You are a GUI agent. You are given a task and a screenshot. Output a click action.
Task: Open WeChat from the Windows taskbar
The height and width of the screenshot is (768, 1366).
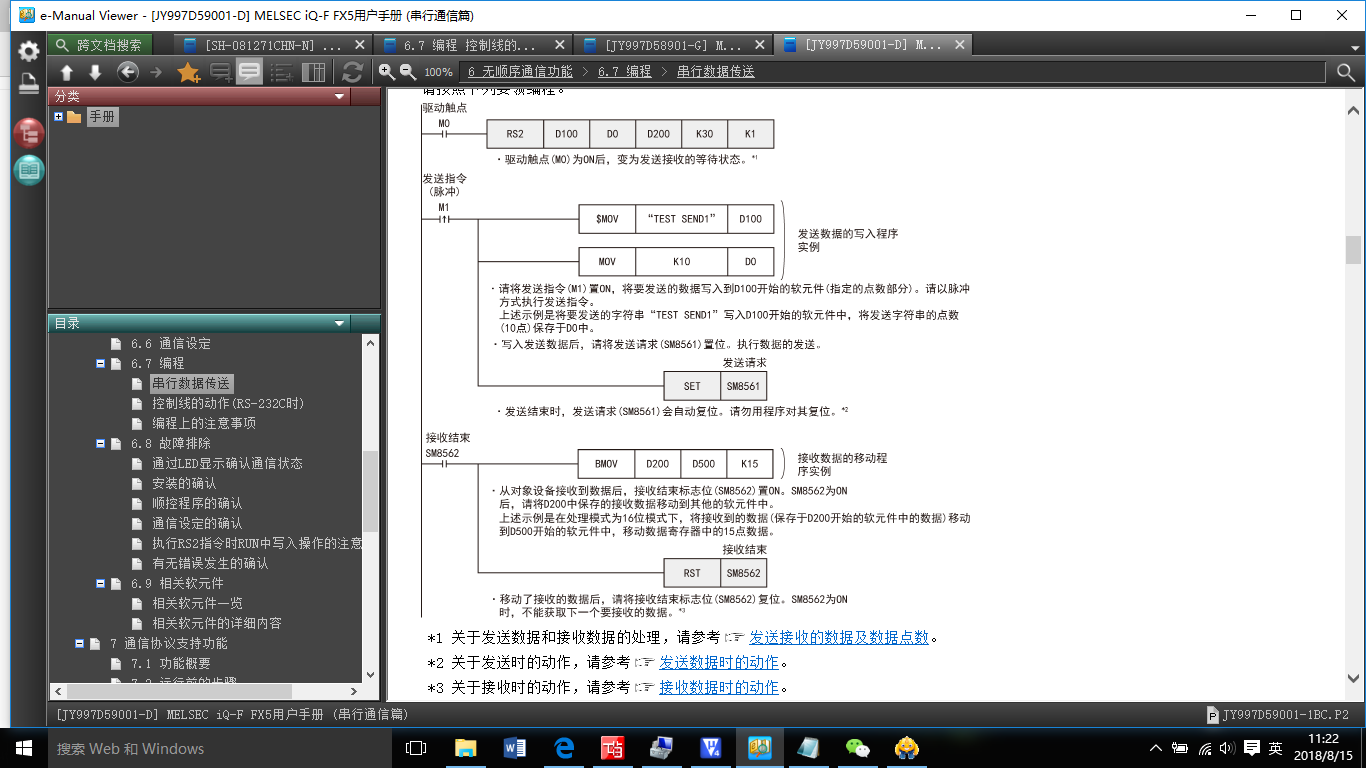(x=858, y=748)
